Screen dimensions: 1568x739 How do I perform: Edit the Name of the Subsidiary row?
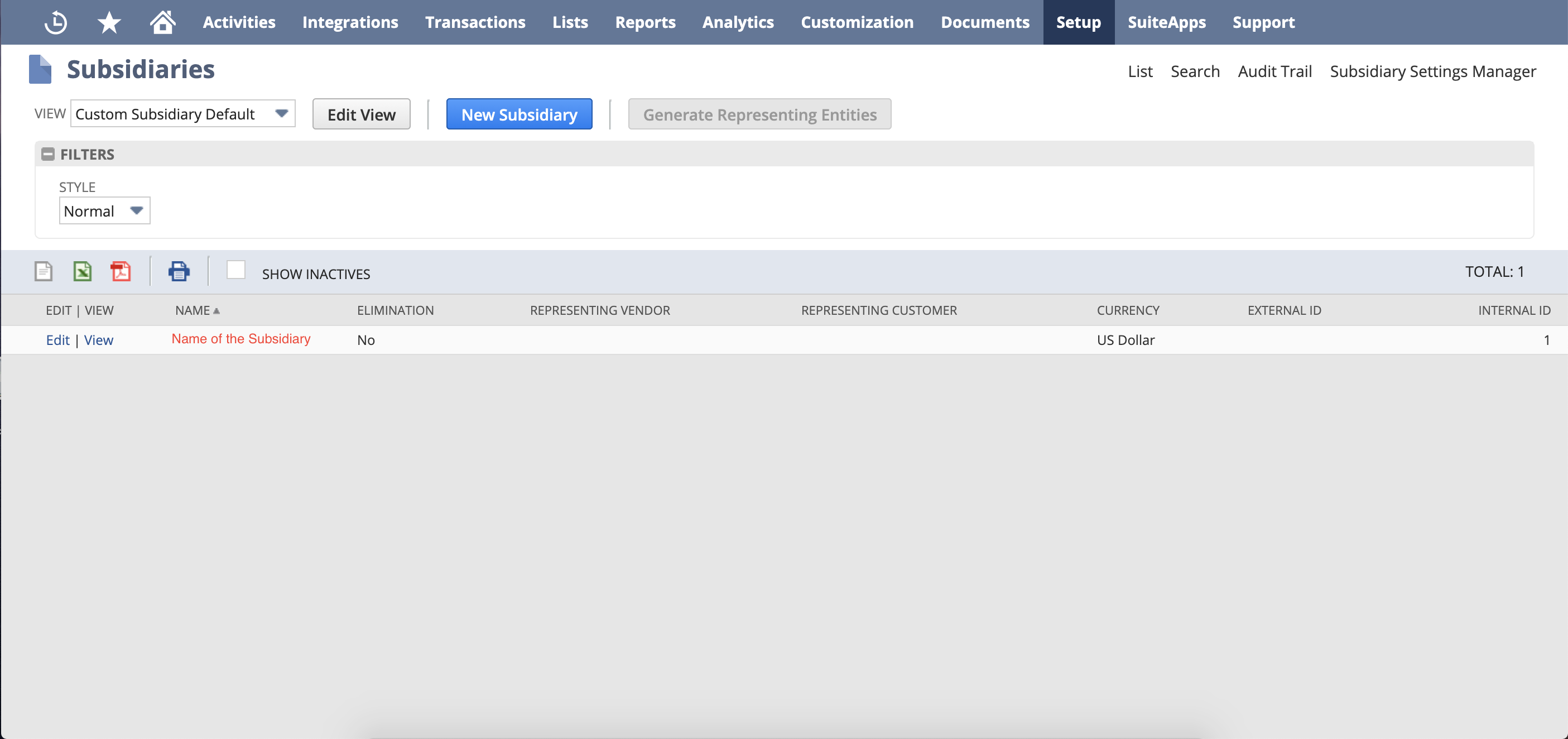pos(57,340)
